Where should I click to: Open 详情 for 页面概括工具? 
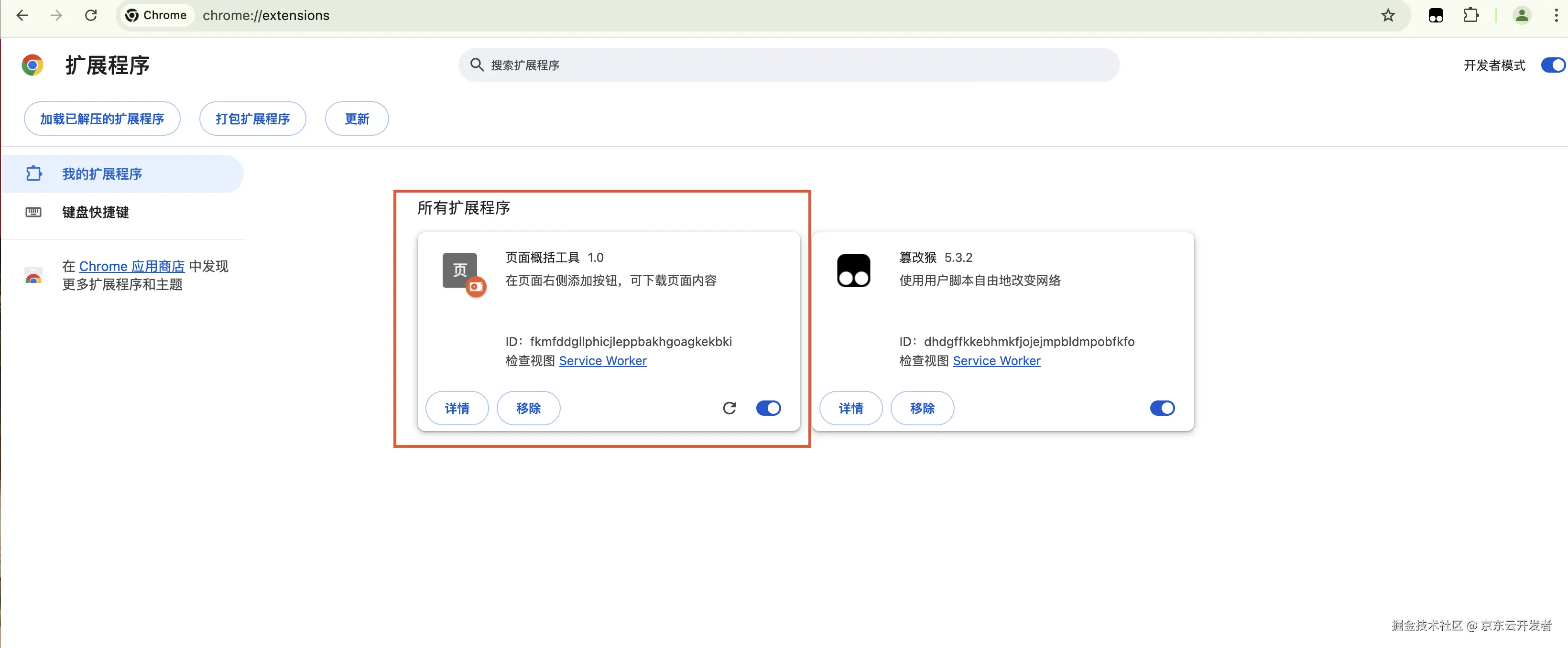[x=457, y=408]
